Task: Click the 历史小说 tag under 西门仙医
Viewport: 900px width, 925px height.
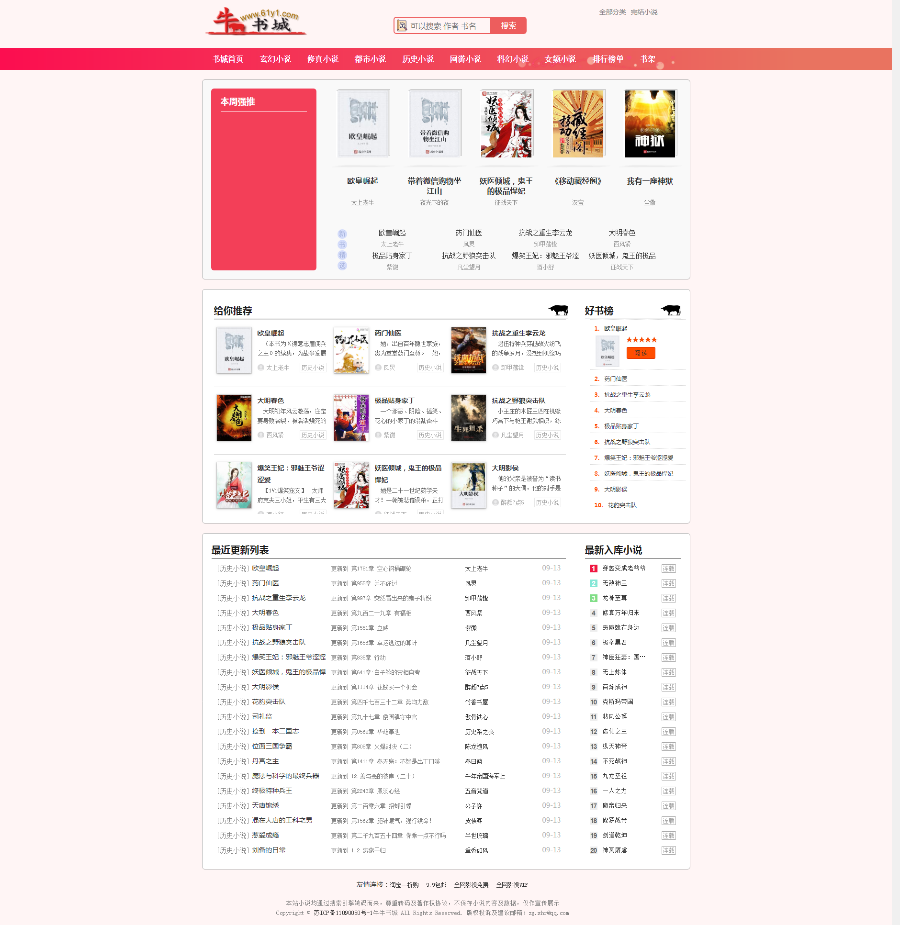Action: pos(430,368)
